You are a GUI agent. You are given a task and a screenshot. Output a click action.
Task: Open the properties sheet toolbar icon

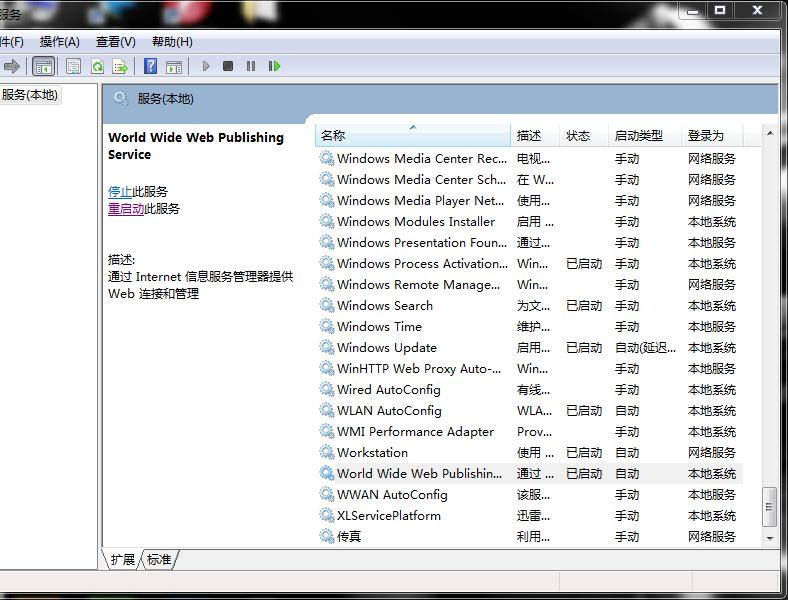[73, 66]
